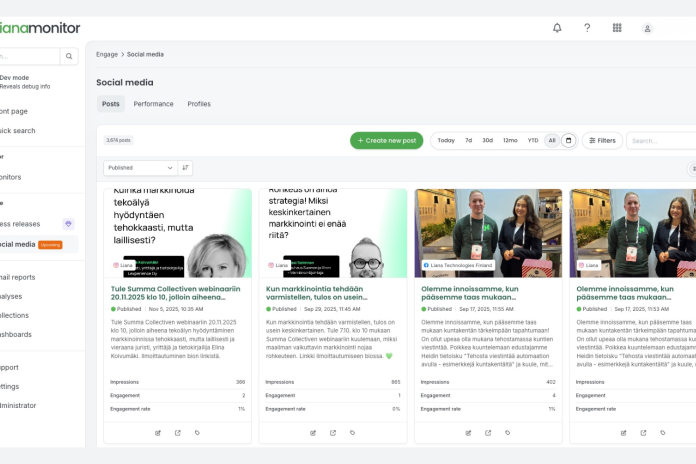Click tag icon on the third post card
696x464 pixels.
click(x=508, y=433)
